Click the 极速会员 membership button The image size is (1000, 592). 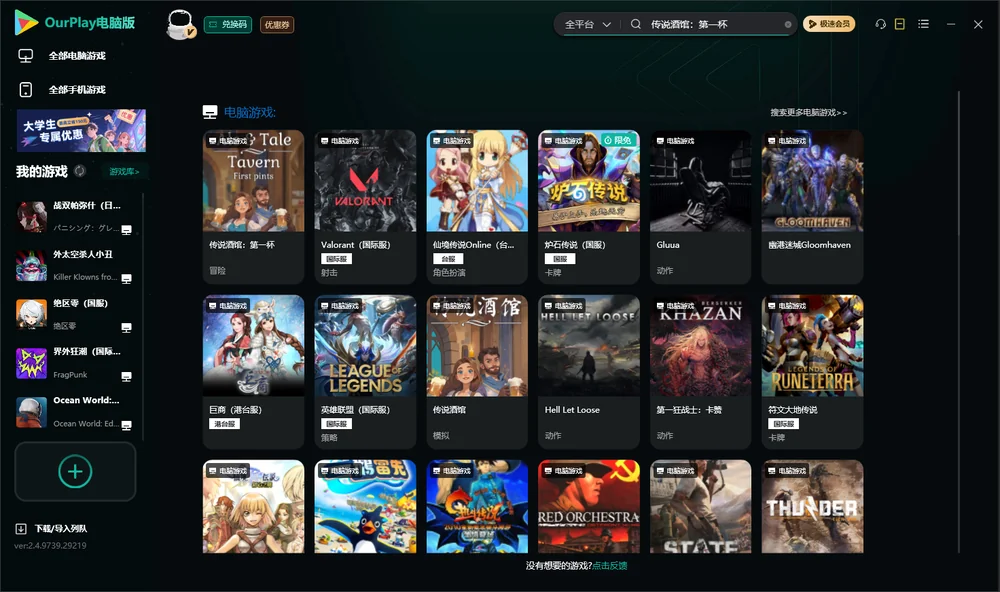(828, 24)
